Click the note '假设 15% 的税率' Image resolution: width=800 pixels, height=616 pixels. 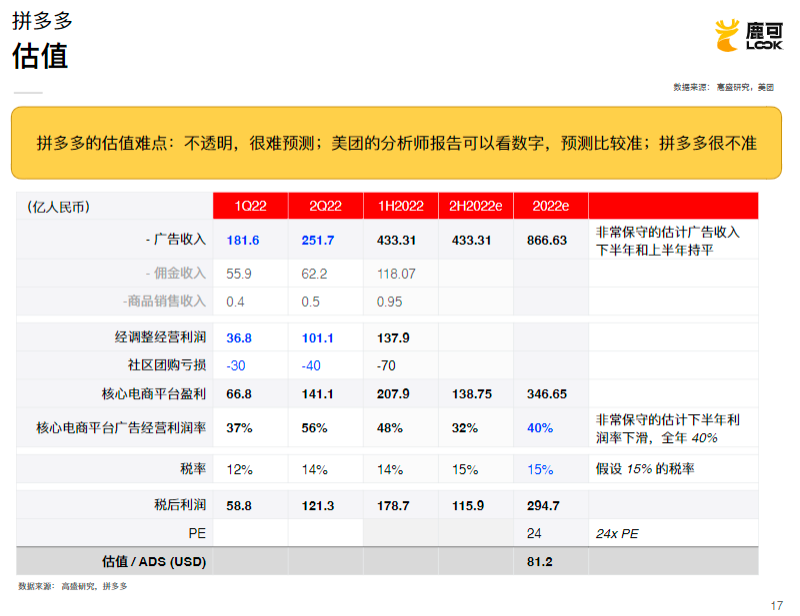point(645,469)
